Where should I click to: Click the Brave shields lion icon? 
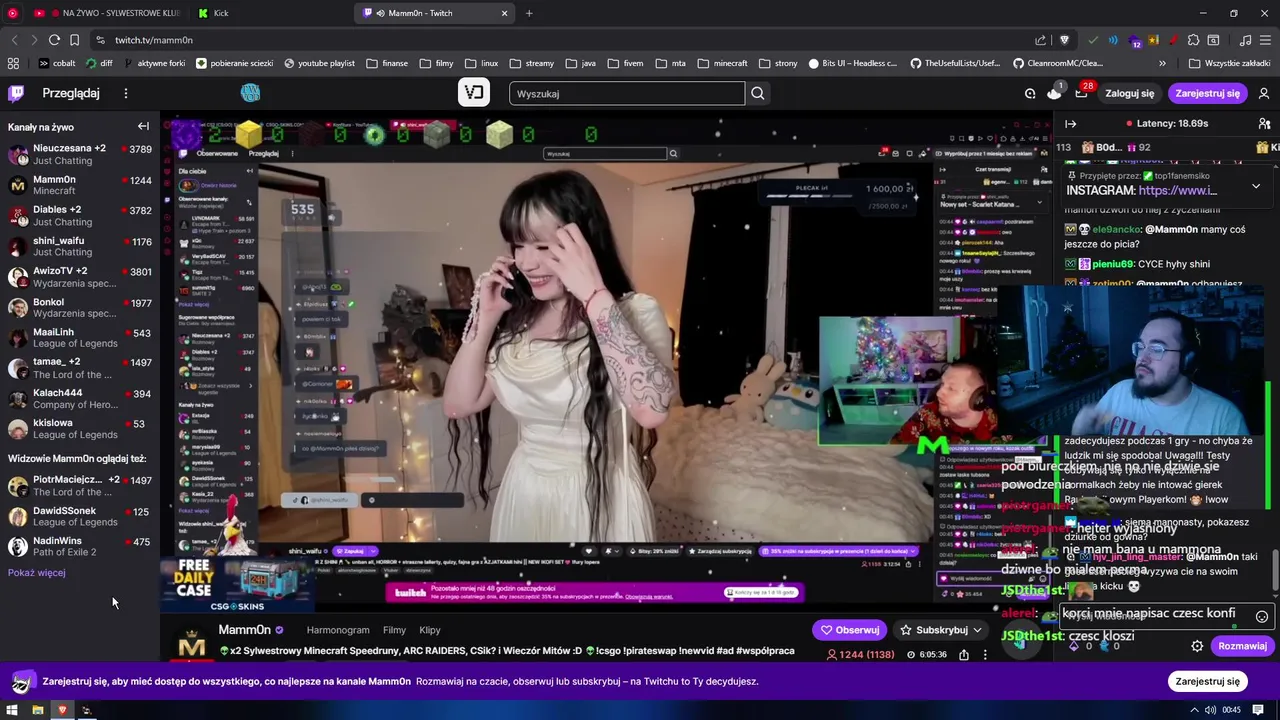tap(1064, 40)
